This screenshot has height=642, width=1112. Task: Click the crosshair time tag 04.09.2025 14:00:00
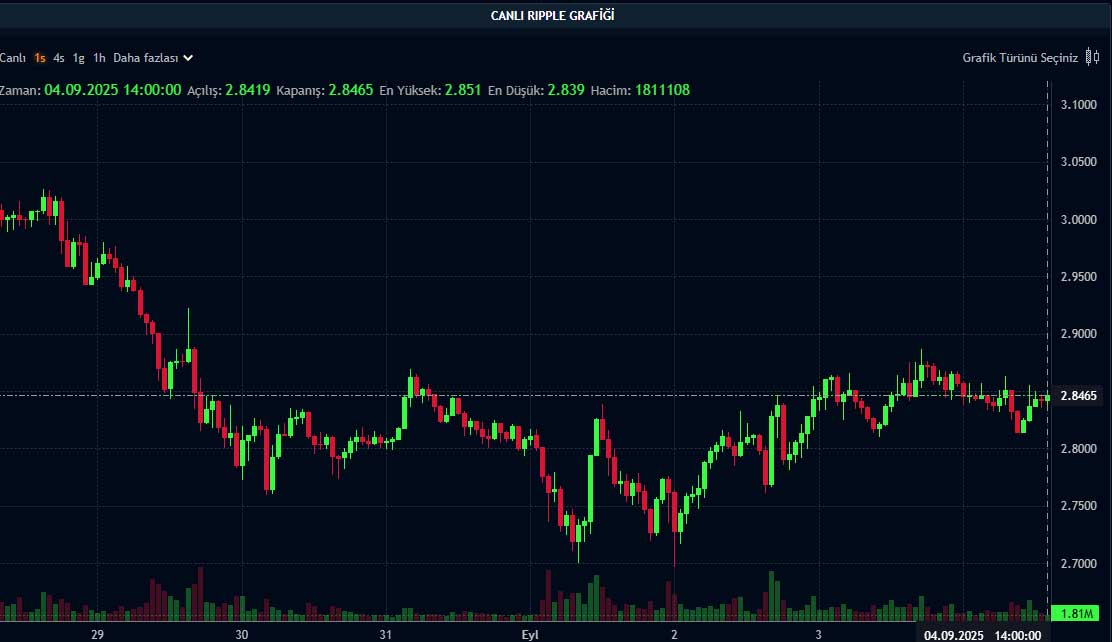[x=982, y=635]
